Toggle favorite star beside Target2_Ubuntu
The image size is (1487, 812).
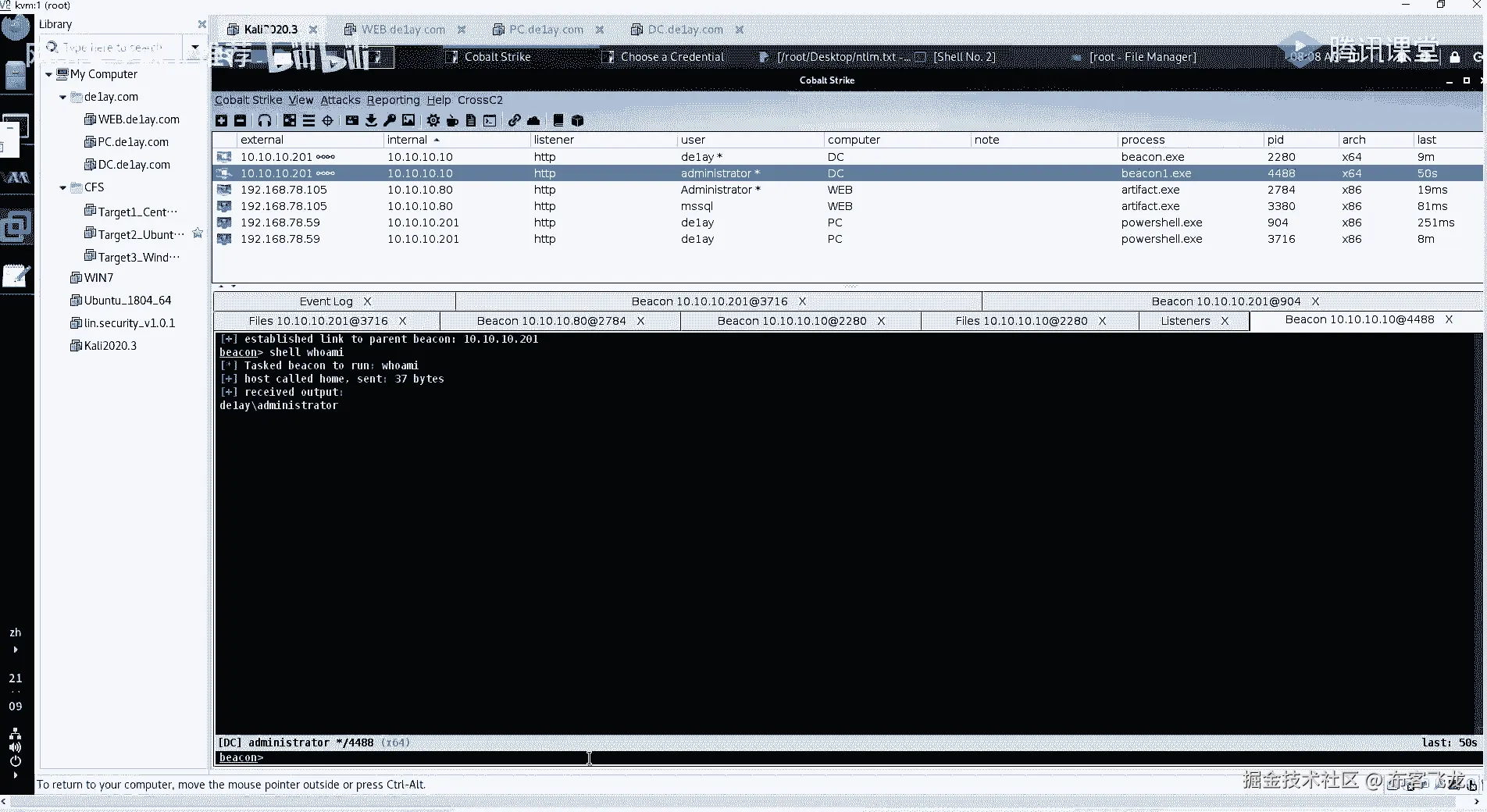point(198,233)
